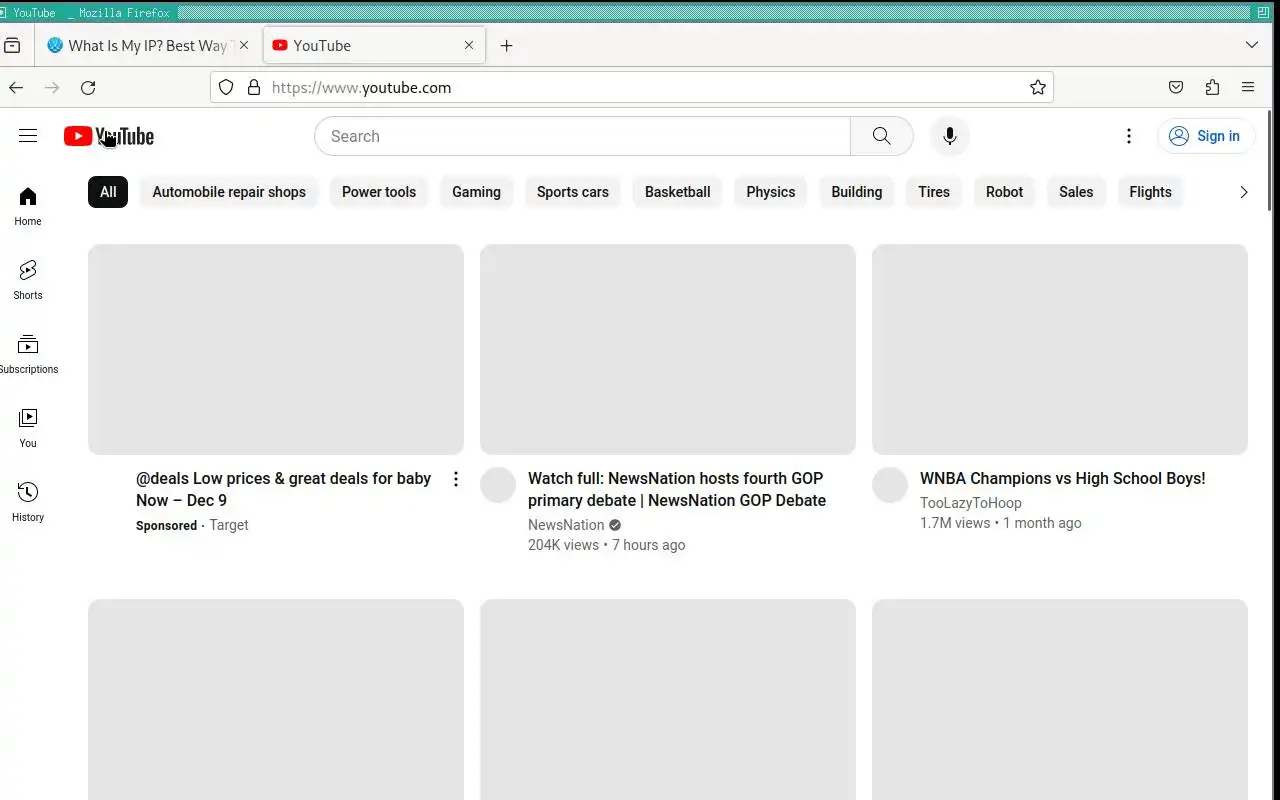Open the Firefox View icon

click(13, 46)
